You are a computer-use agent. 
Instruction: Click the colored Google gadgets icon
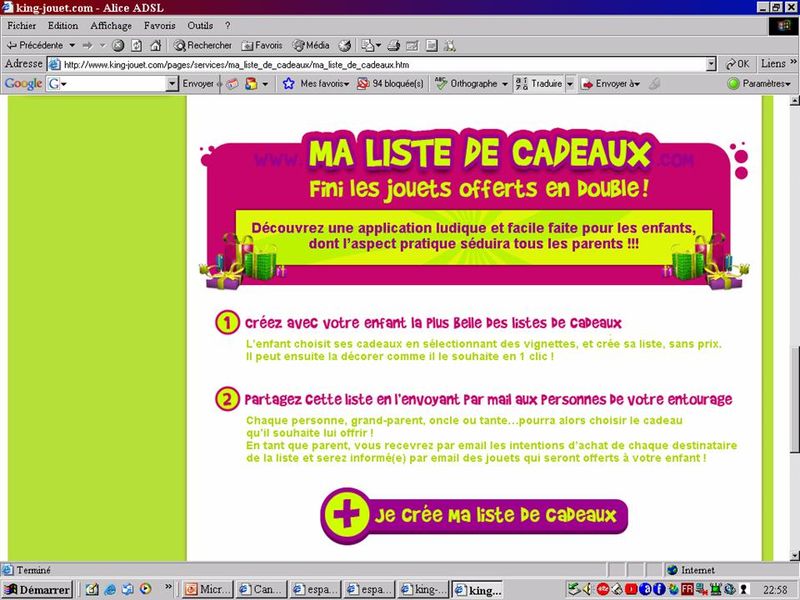coord(251,84)
